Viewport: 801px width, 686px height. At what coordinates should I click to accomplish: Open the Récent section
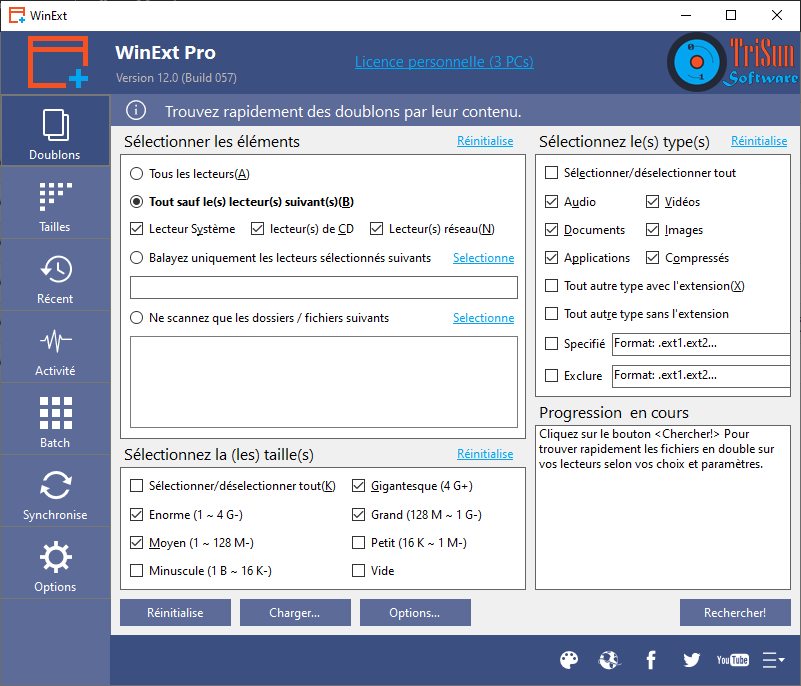pos(55,275)
